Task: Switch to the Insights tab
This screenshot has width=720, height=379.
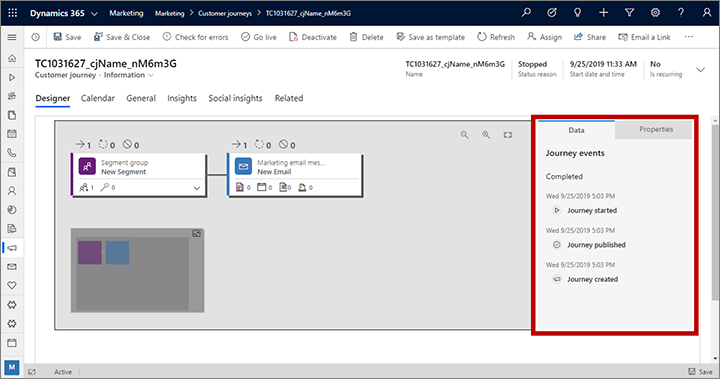Action: point(182,98)
